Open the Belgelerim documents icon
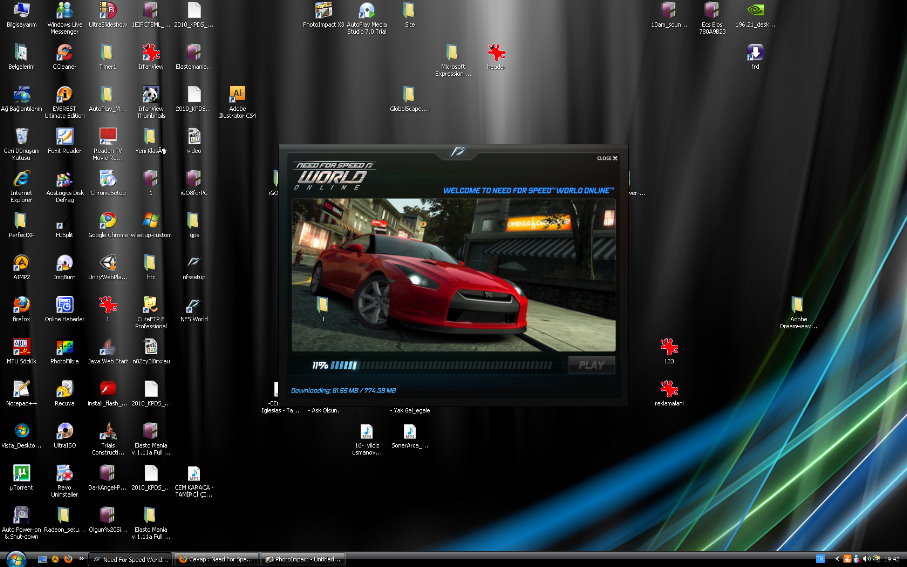The height and width of the screenshot is (567, 907). pos(21,56)
